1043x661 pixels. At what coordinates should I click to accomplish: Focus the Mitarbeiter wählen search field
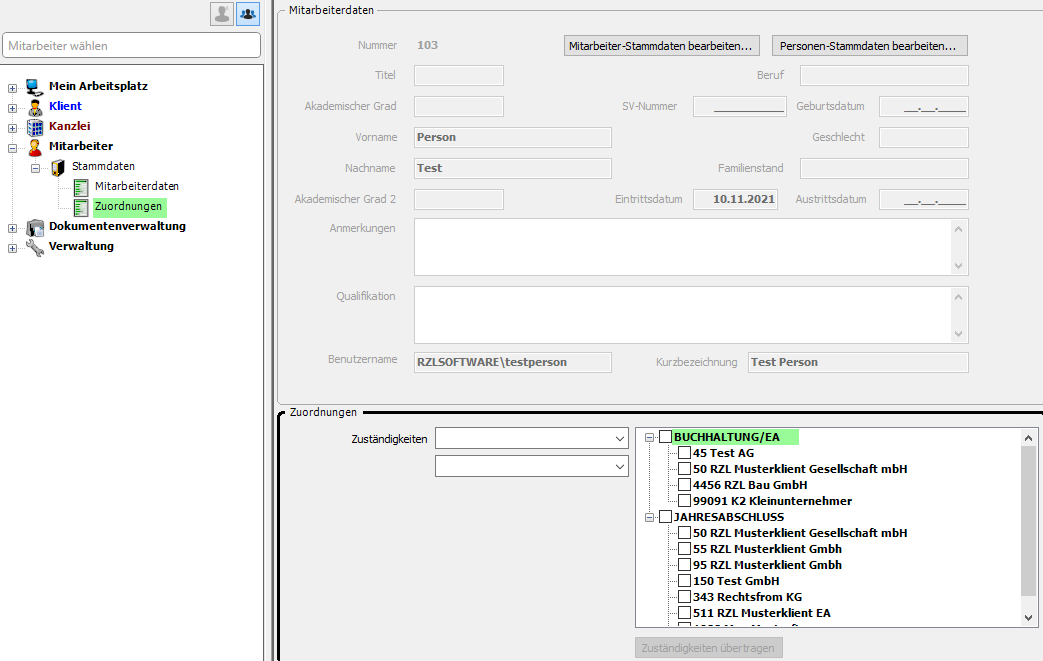pos(132,45)
